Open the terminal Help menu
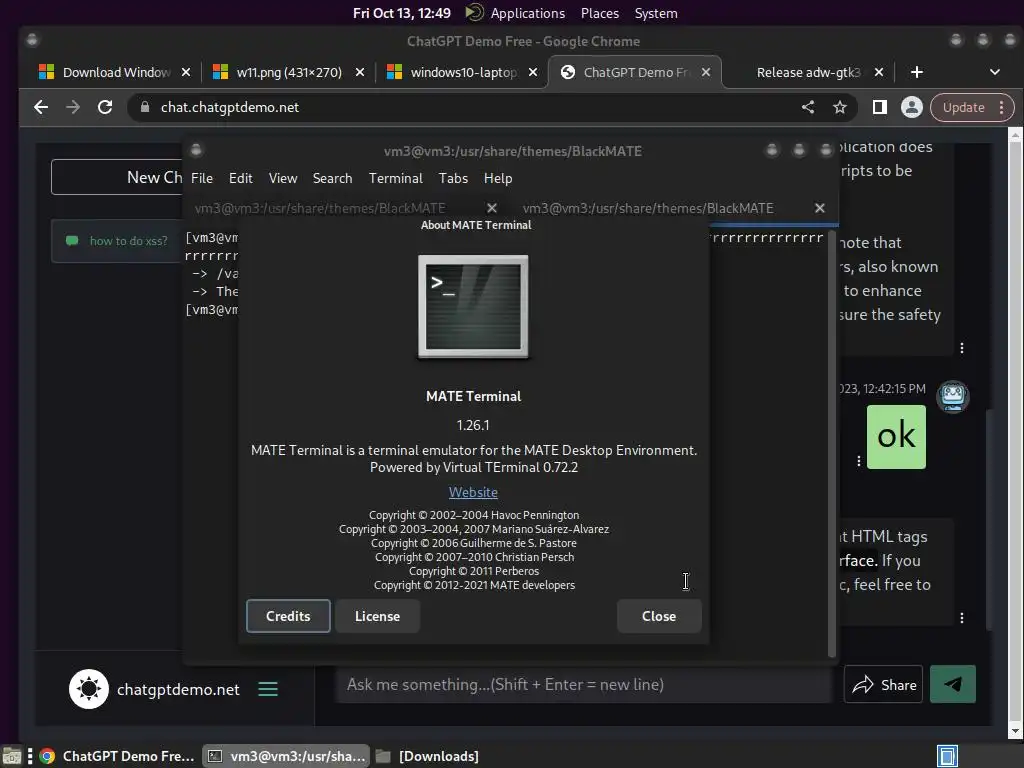 click(498, 178)
